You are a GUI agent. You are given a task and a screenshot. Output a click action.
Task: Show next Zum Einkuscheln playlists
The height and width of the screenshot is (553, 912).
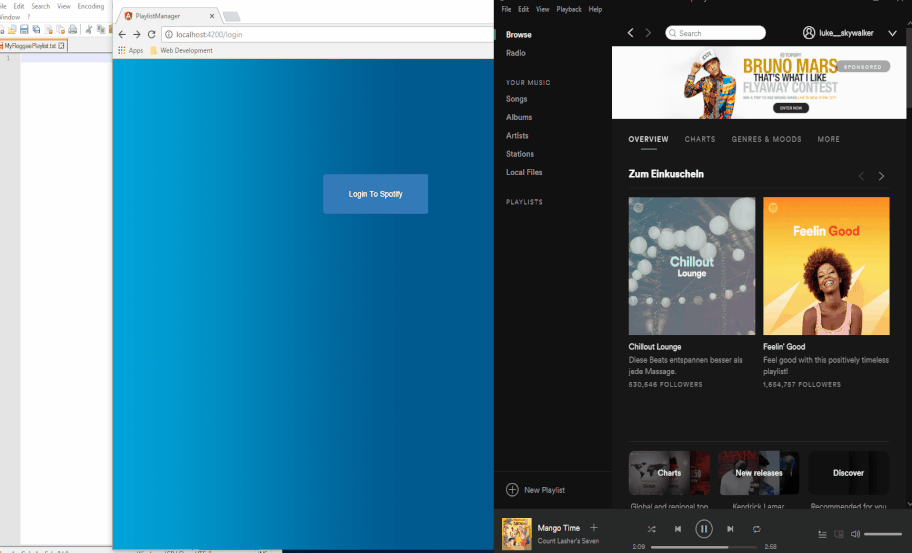coord(881,176)
